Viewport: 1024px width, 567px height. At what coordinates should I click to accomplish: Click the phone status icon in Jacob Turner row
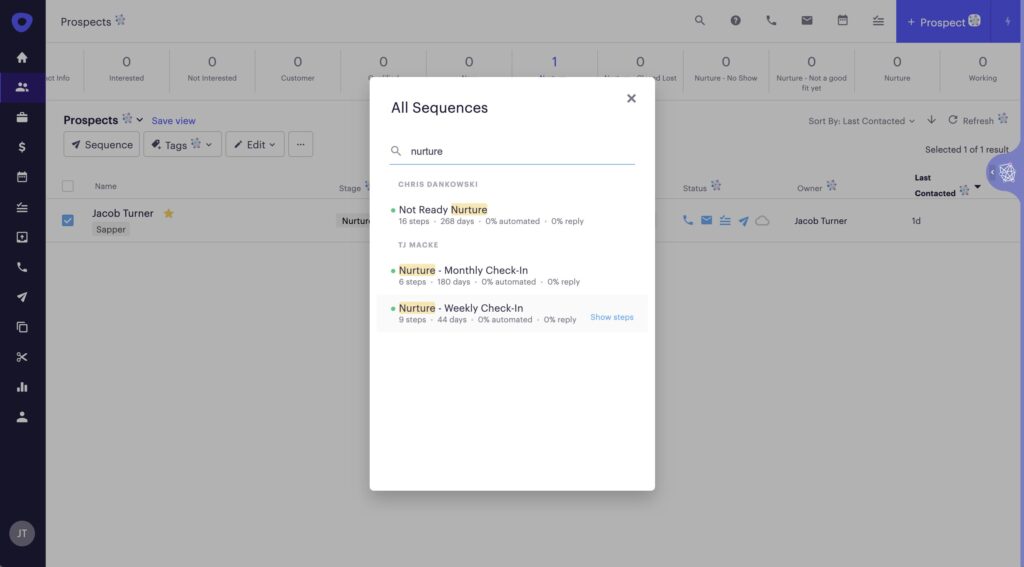tap(688, 221)
